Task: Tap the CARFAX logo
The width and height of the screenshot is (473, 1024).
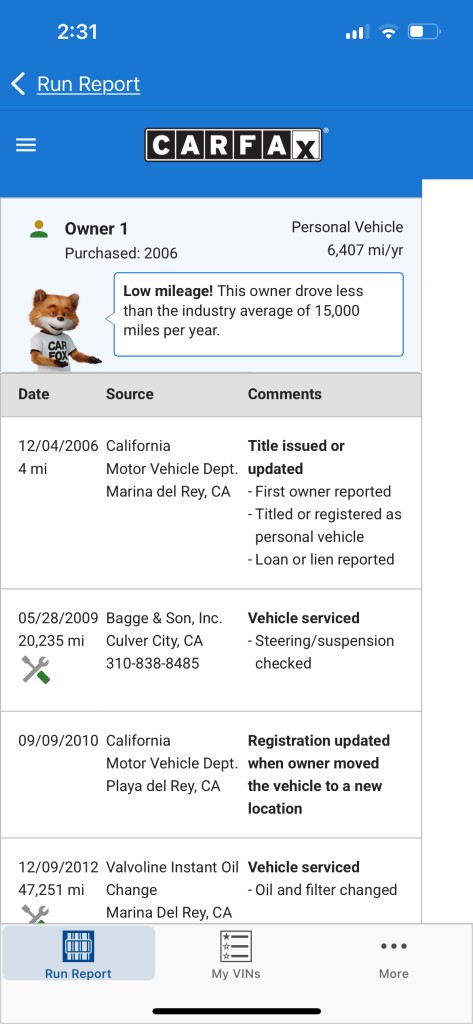Action: tap(233, 144)
